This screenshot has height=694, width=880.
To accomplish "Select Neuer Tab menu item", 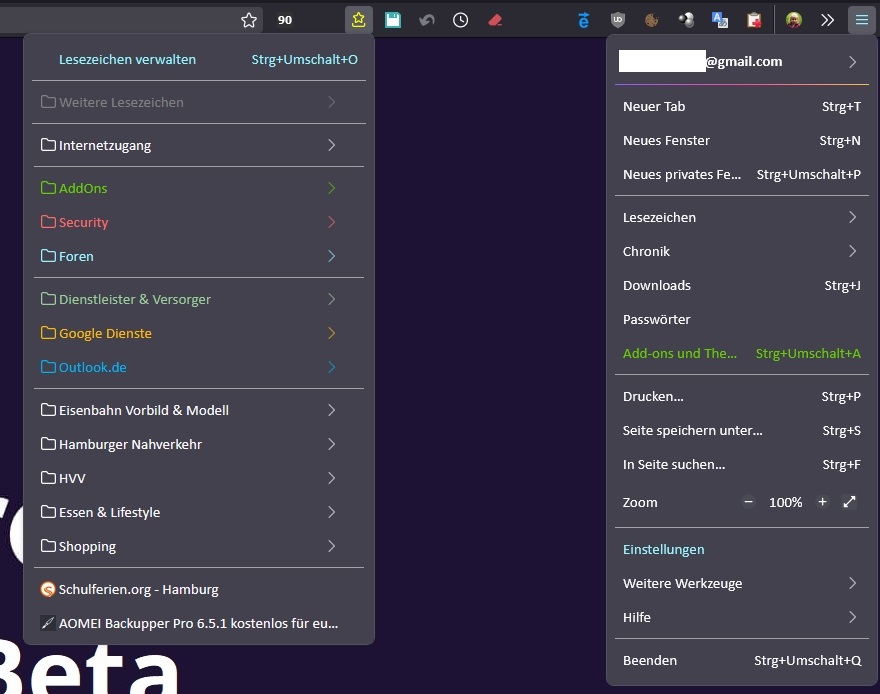I will 741,107.
